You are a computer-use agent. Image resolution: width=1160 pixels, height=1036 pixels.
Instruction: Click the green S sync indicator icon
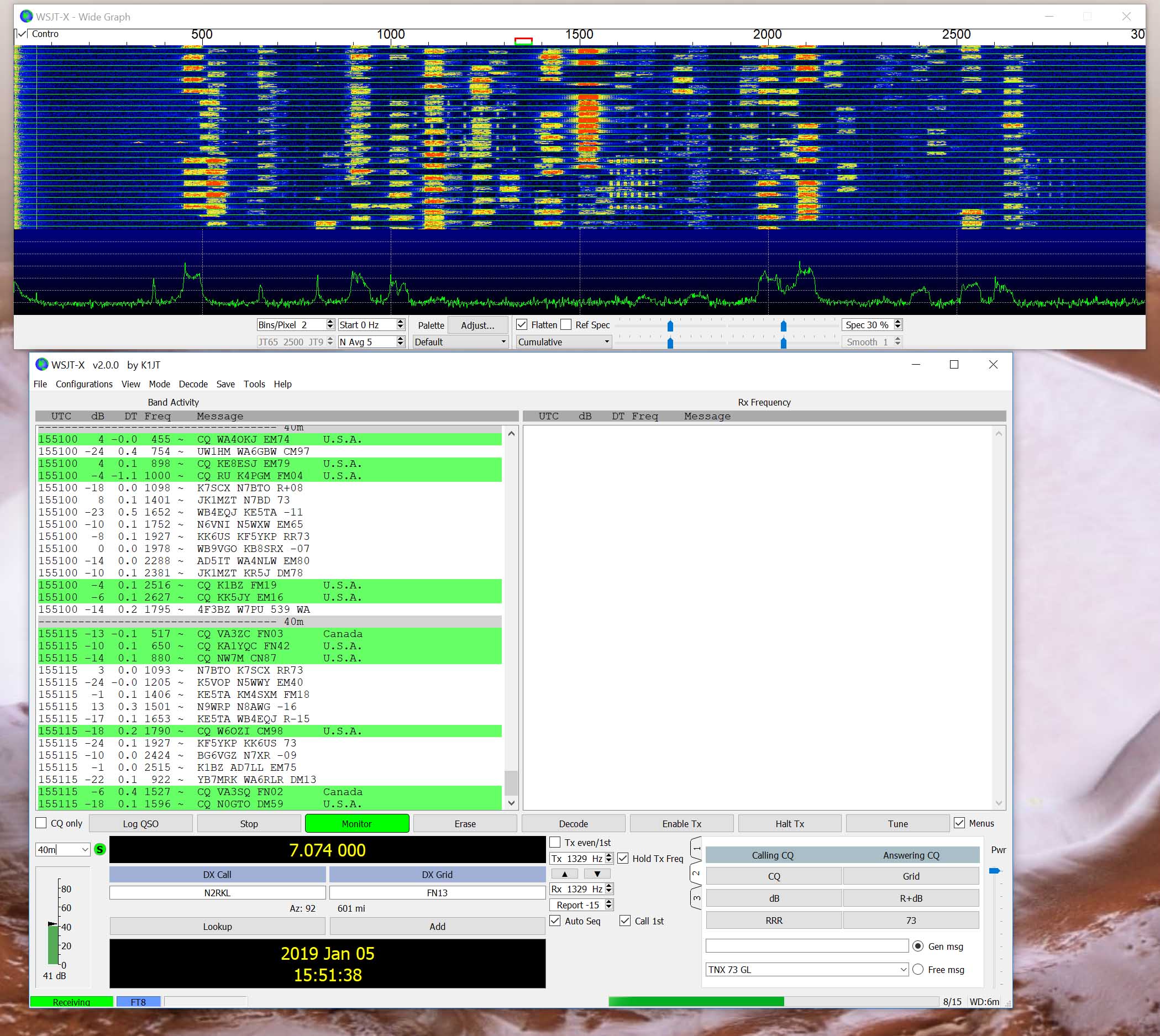click(99, 849)
